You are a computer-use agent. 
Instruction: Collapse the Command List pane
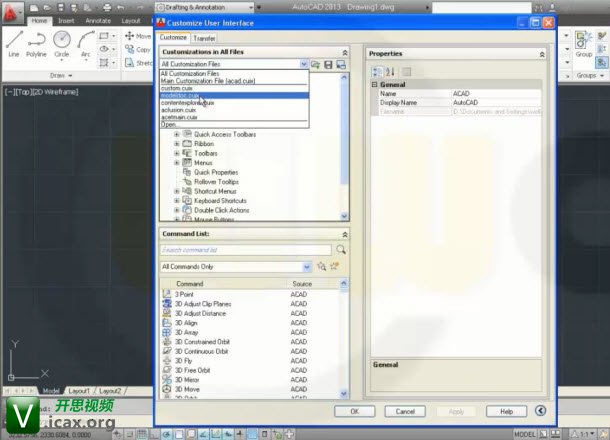click(x=345, y=234)
